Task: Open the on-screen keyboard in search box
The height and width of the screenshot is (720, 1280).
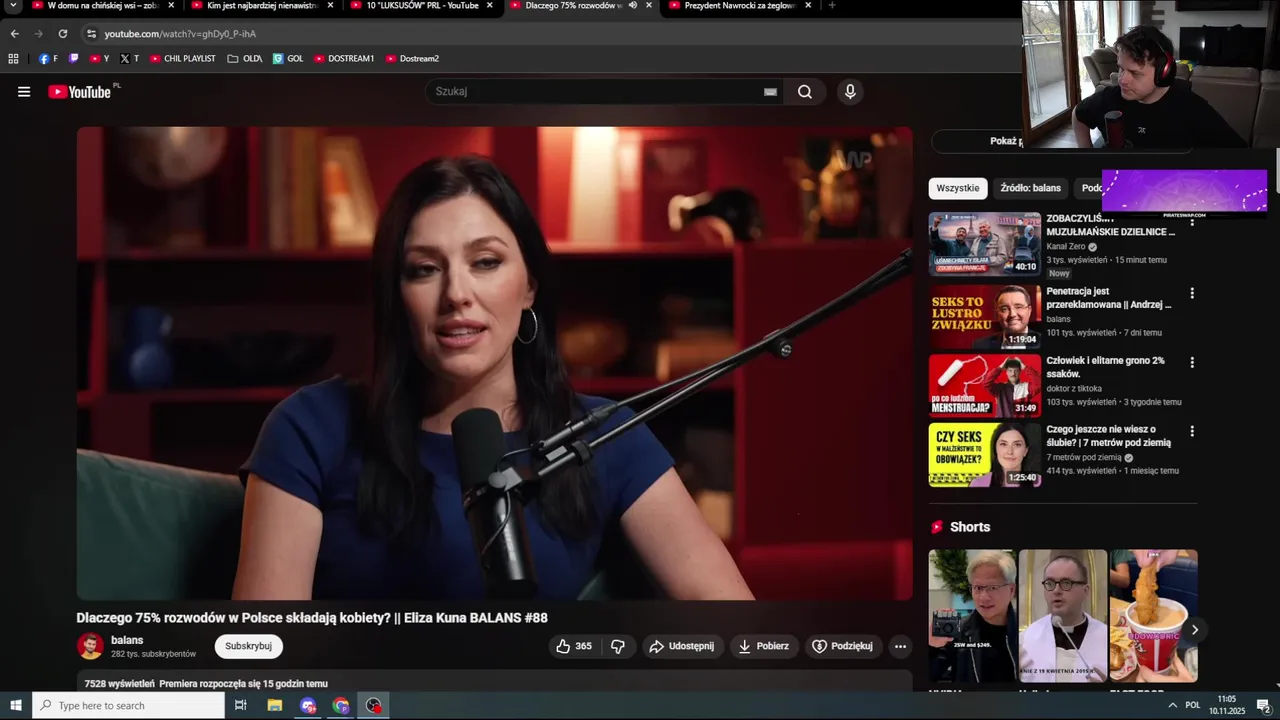Action: (x=770, y=92)
